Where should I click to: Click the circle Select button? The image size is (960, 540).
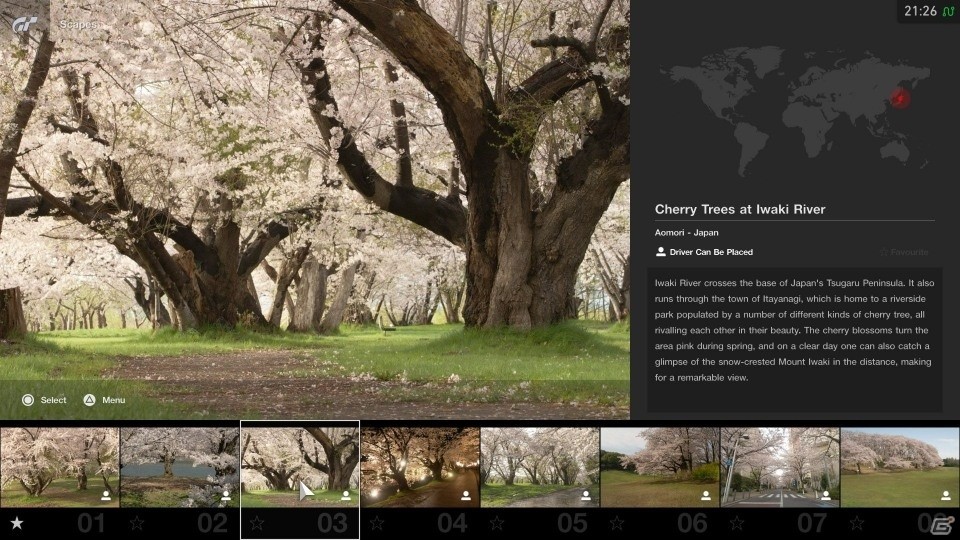pos(28,400)
